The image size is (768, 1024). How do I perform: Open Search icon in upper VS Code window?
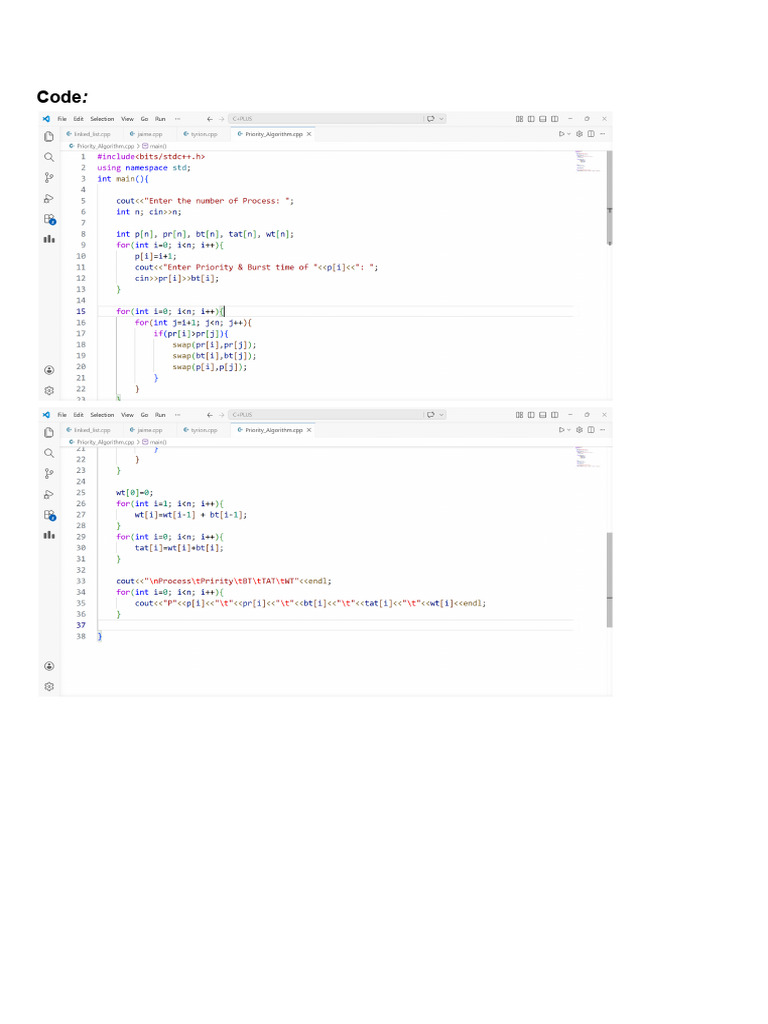[x=49, y=157]
